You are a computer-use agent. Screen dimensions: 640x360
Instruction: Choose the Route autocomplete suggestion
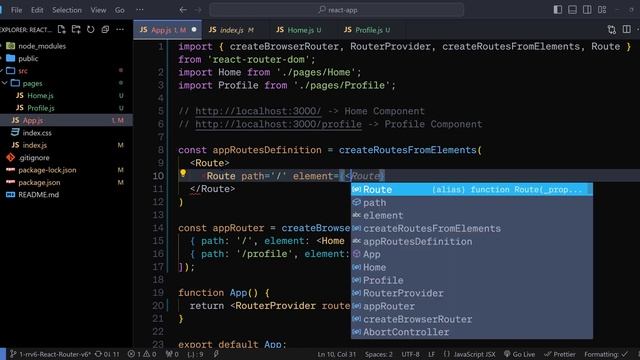coord(472,189)
